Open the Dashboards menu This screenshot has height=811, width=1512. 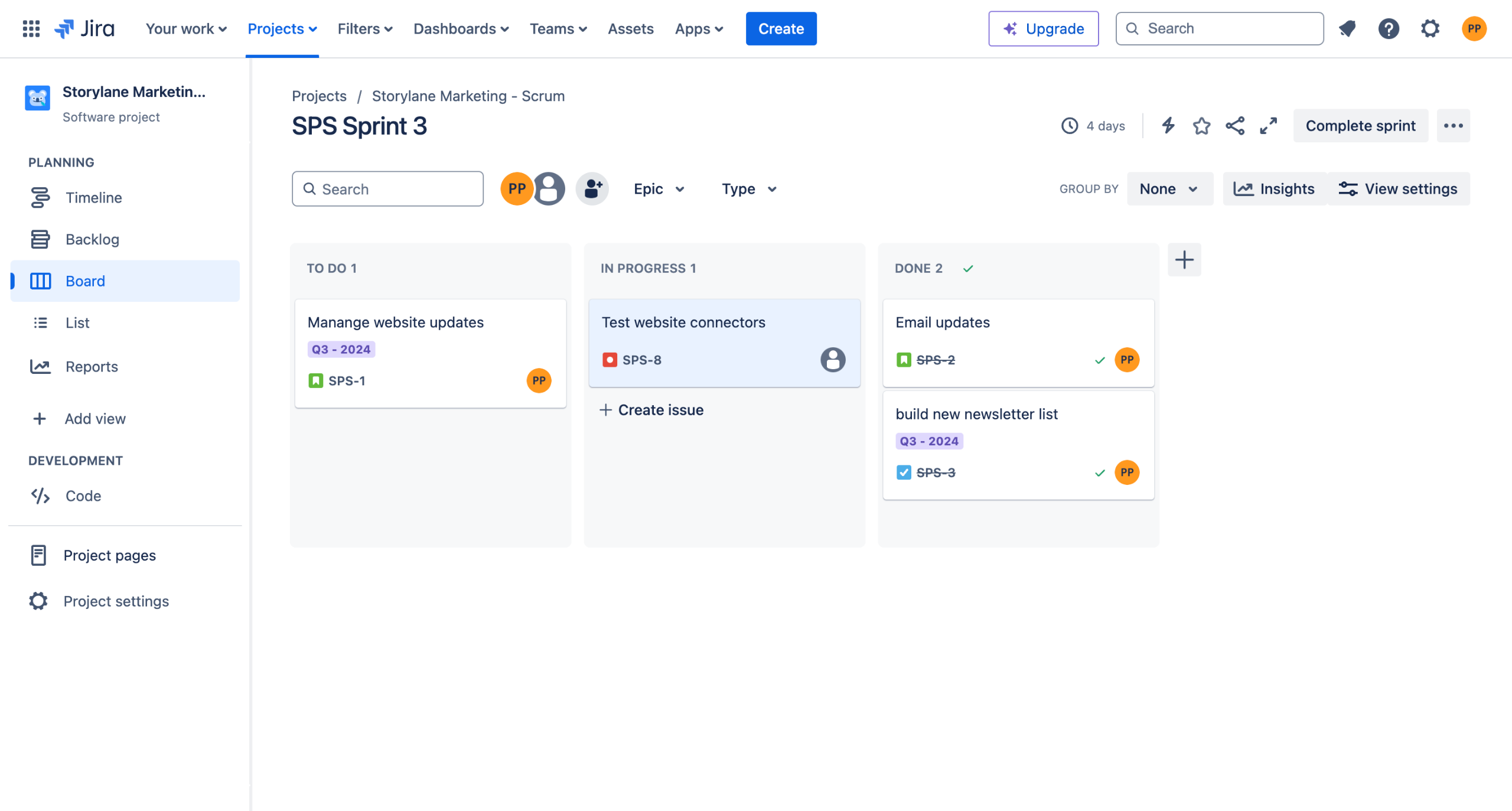pyautogui.click(x=461, y=28)
